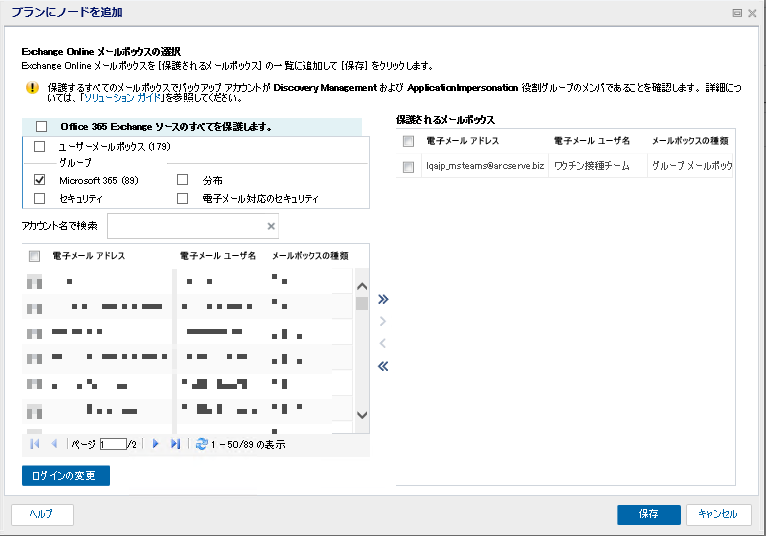Viewport: 766px width, 536px height.
Task: Sort by 電子メール ユーザ名 in left list
Action: click(218, 256)
